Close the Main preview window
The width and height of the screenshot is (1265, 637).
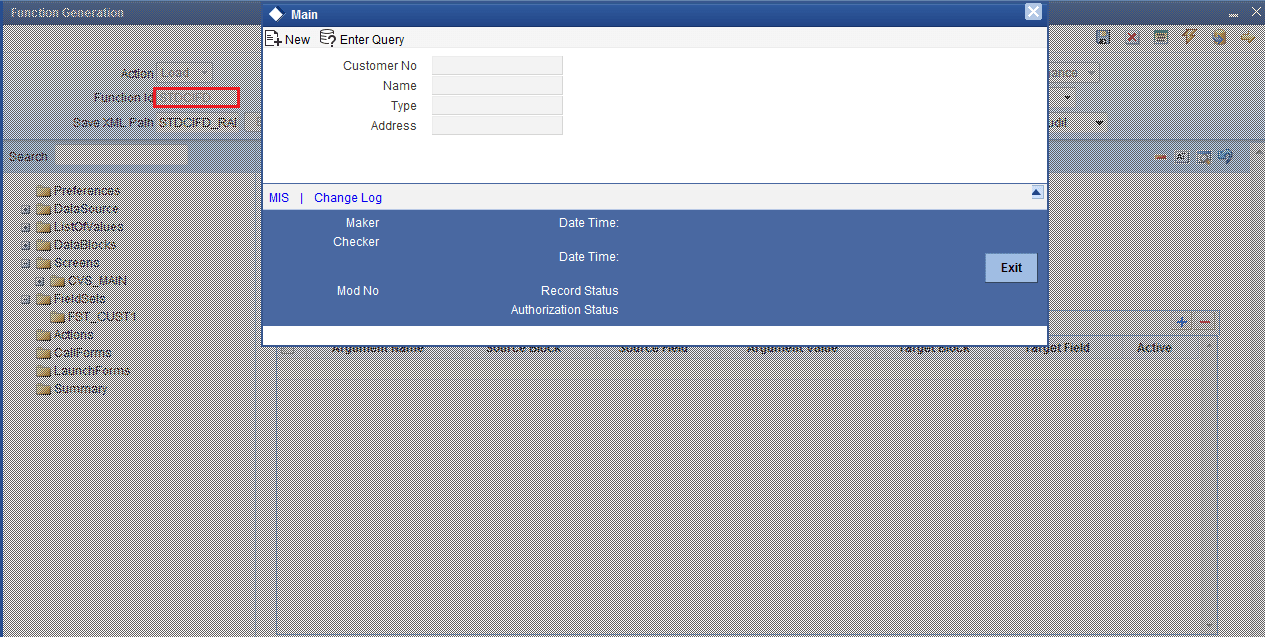1034,12
